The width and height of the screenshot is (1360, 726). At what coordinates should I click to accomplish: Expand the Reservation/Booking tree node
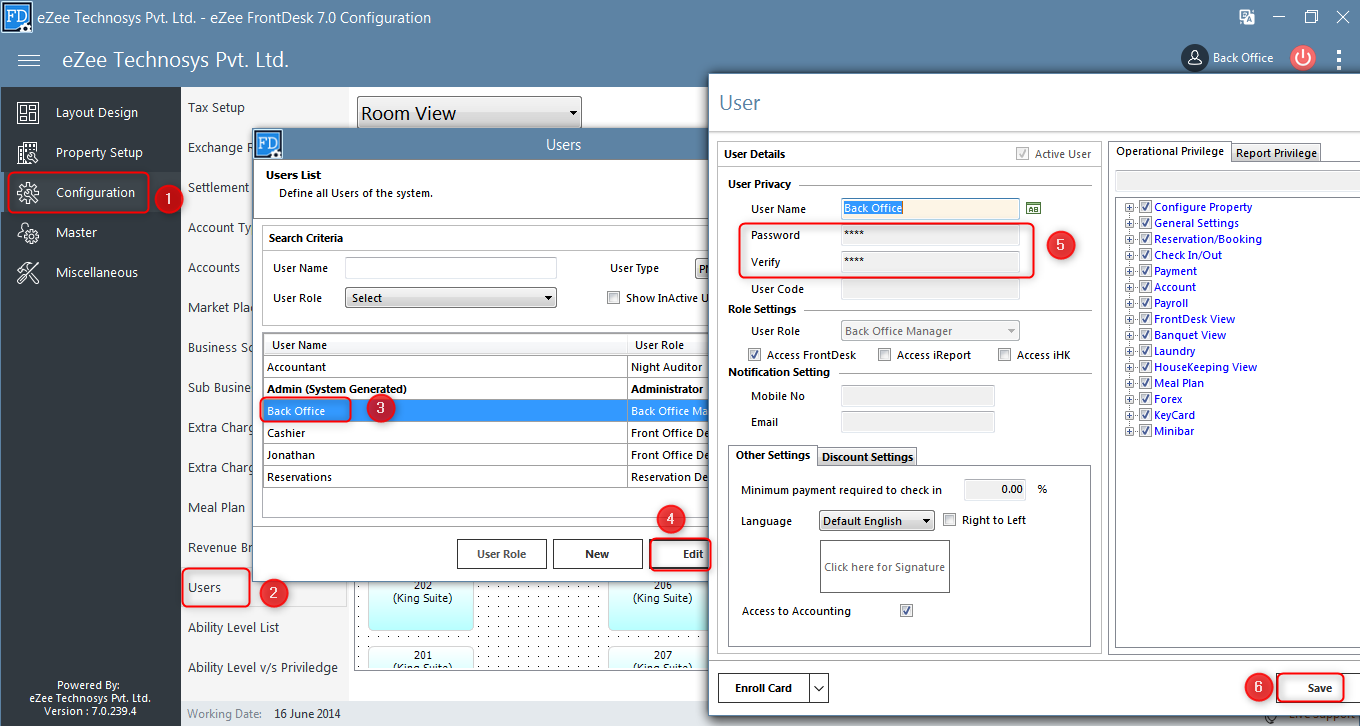[x=1131, y=239]
